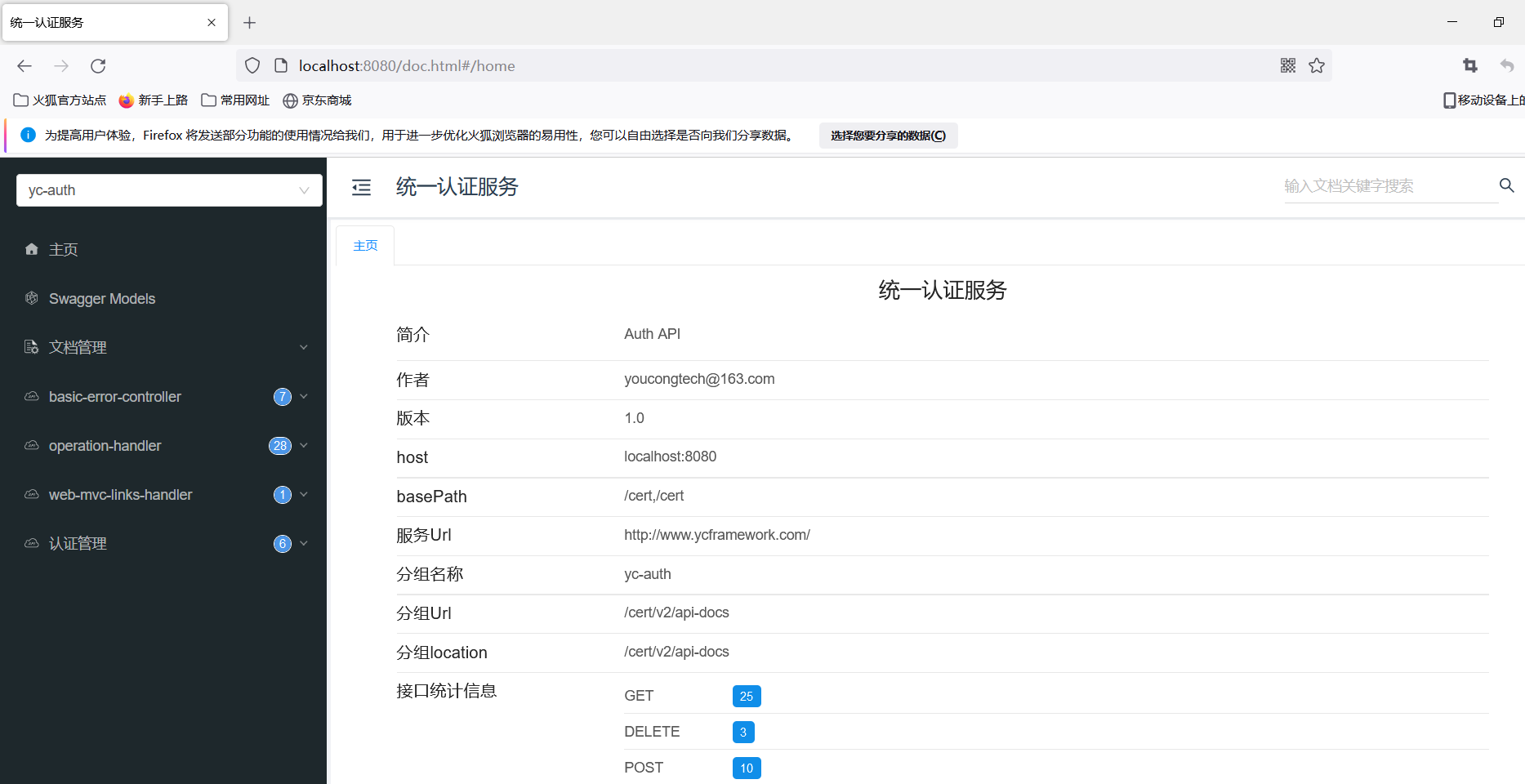Collapse the 认证管理 section chevron
Image resolution: width=1525 pixels, height=784 pixels.
(303, 543)
